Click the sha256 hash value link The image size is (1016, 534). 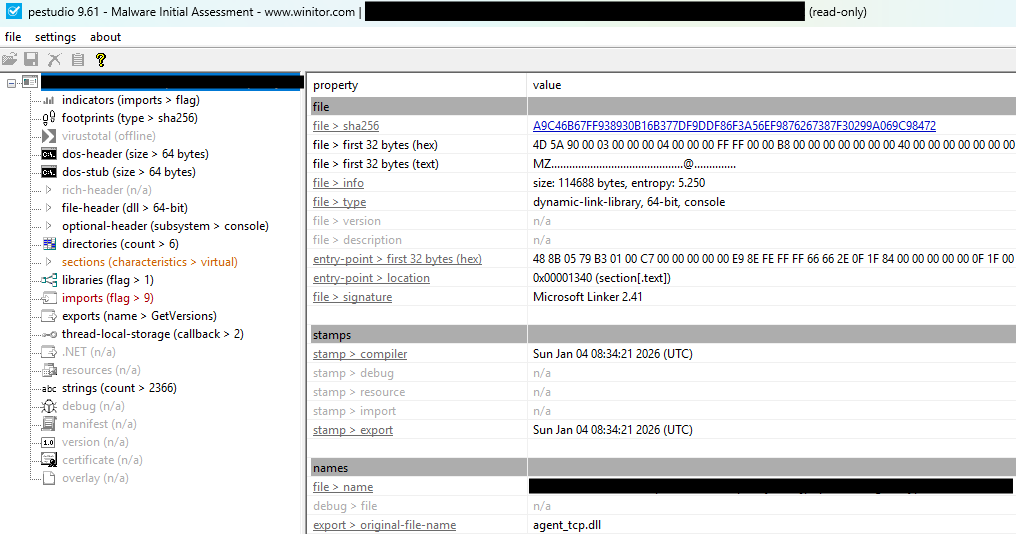click(734, 126)
